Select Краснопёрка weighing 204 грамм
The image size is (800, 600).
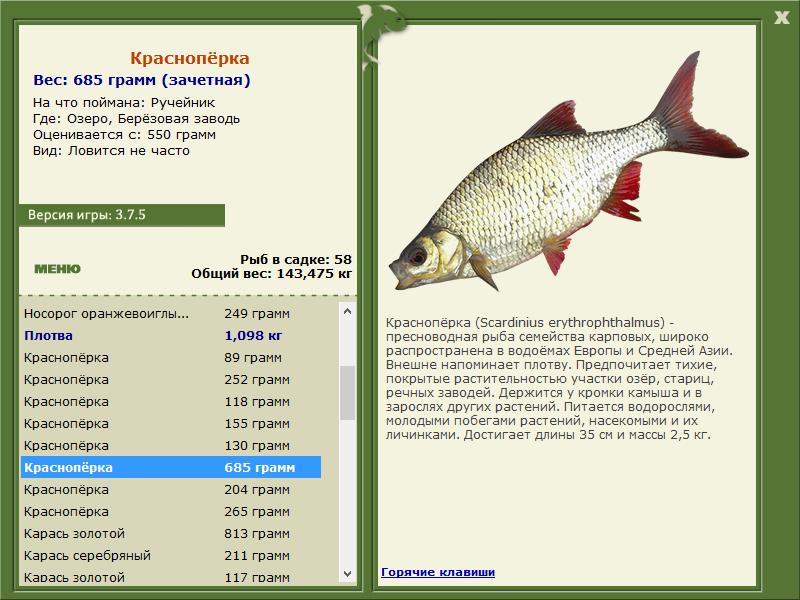[171, 489]
